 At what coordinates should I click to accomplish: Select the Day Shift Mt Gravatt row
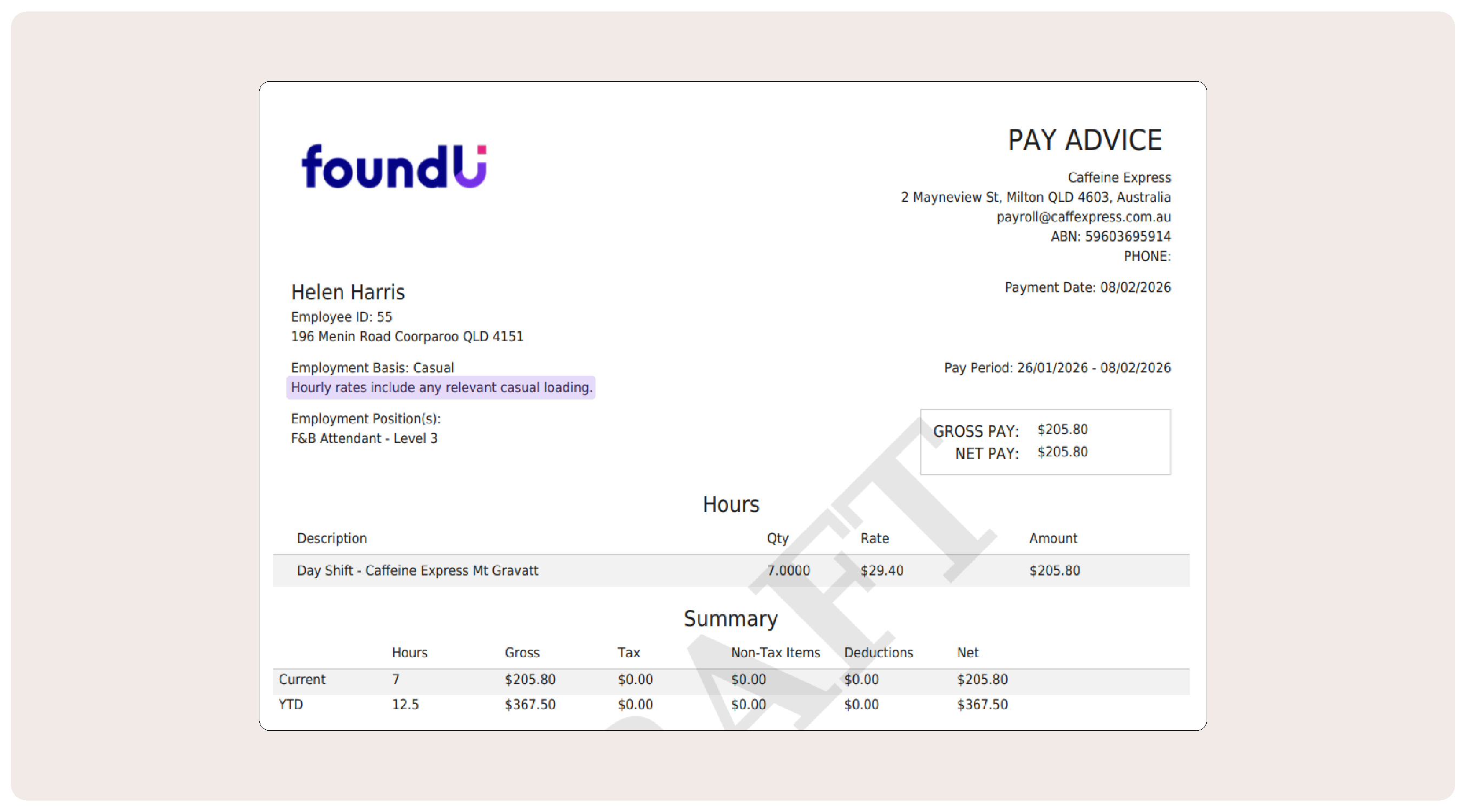[417, 571]
